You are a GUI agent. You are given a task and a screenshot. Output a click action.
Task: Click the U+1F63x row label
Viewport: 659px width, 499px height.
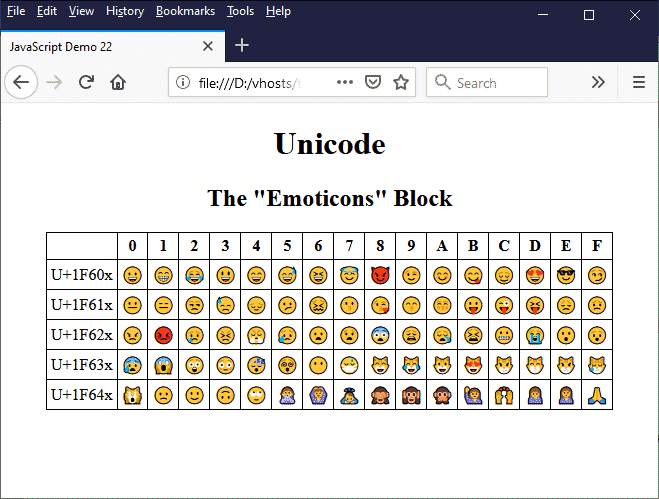[82, 364]
